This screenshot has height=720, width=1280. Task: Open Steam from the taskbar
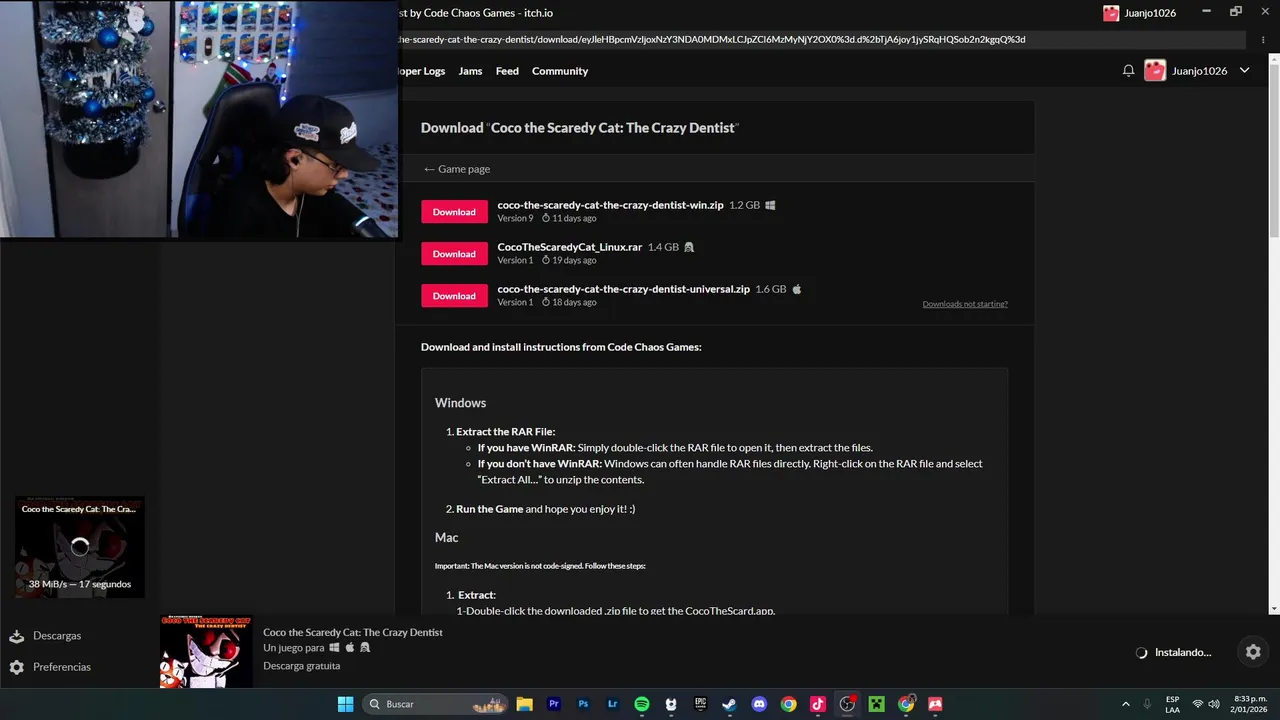pos(730,704)
